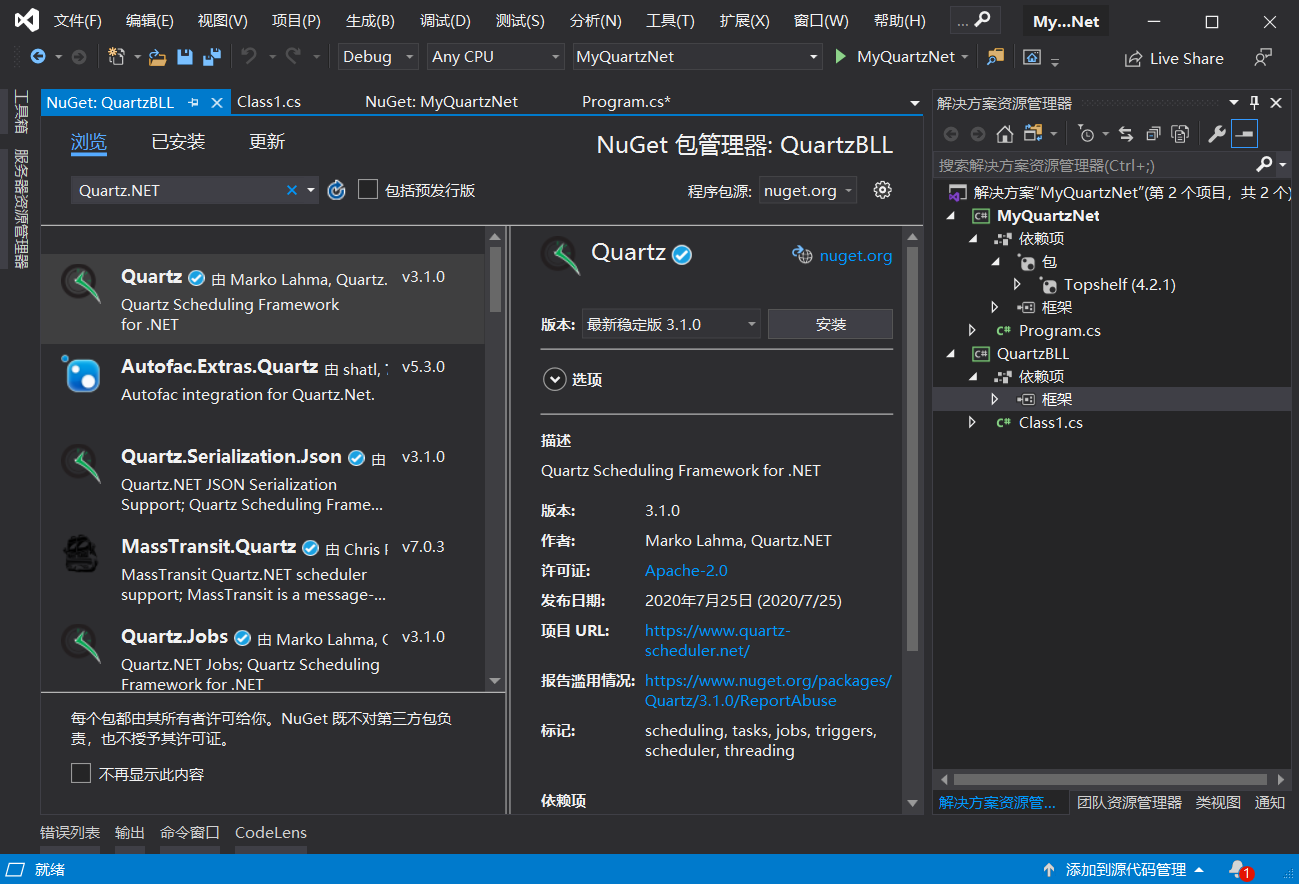Click the Home icon in Solution Explorer

pyautogui.click(x=1005, y=134)
